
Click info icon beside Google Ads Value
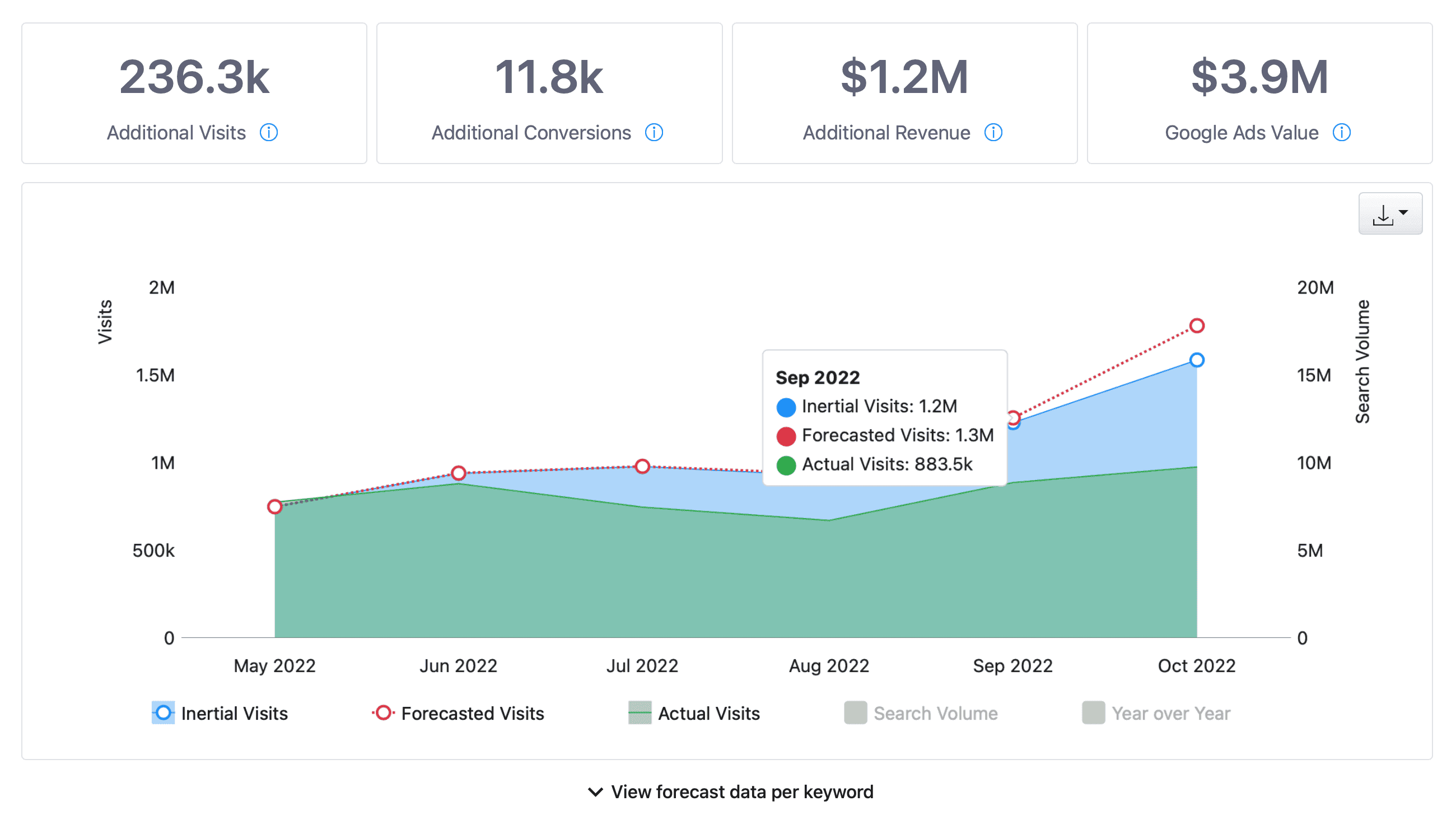(x=1342, y=132)
